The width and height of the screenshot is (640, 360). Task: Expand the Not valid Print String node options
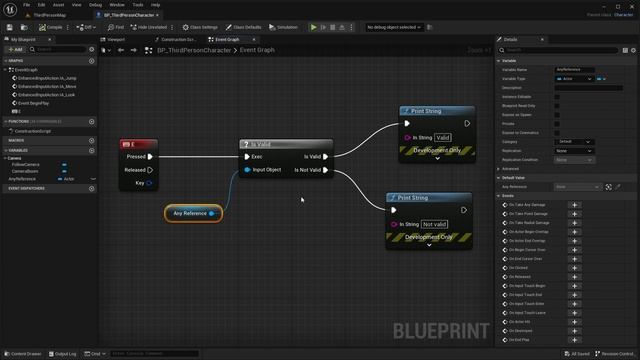point(429,245)
